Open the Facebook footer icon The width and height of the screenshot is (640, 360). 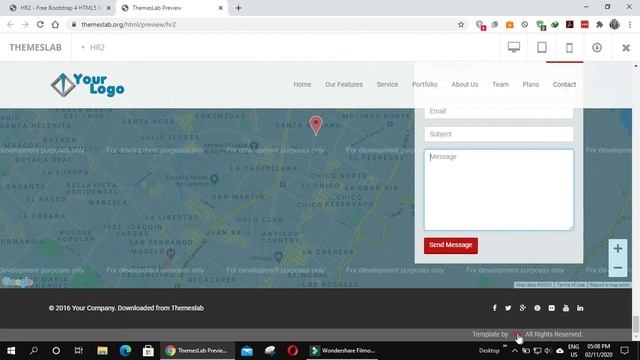coord(494,308)
